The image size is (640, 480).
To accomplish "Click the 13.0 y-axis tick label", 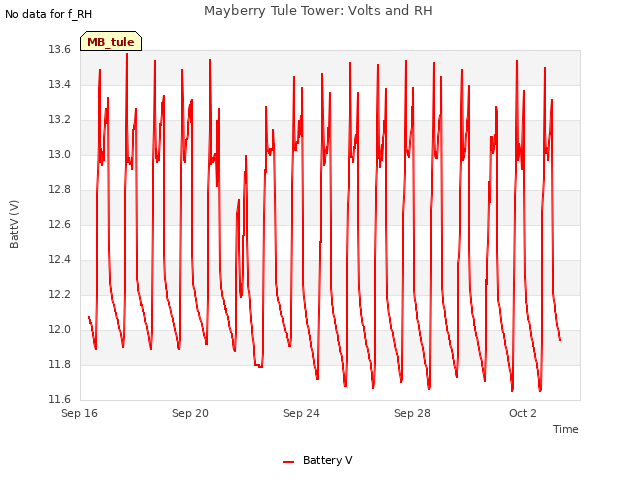I will point(60,154).
